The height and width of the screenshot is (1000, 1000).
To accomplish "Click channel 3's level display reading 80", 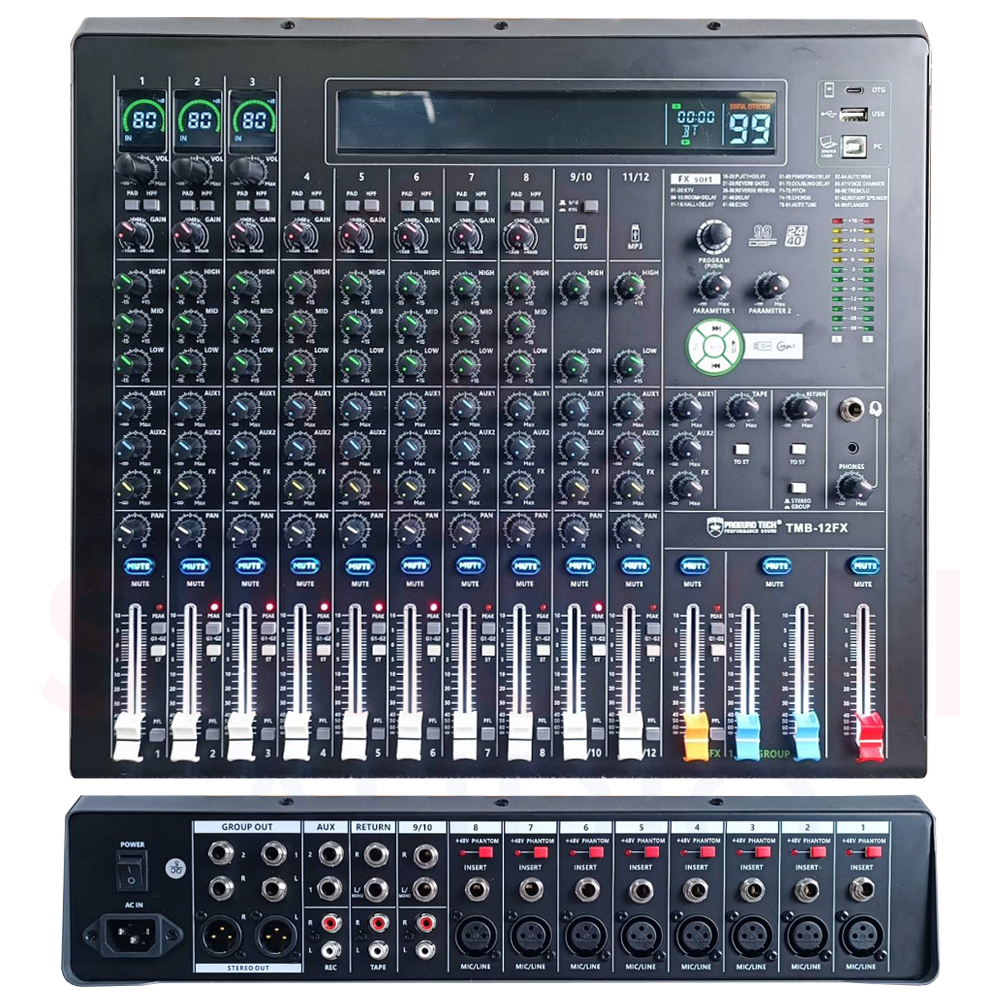I will pyautogui.click(x=253, y=121).
